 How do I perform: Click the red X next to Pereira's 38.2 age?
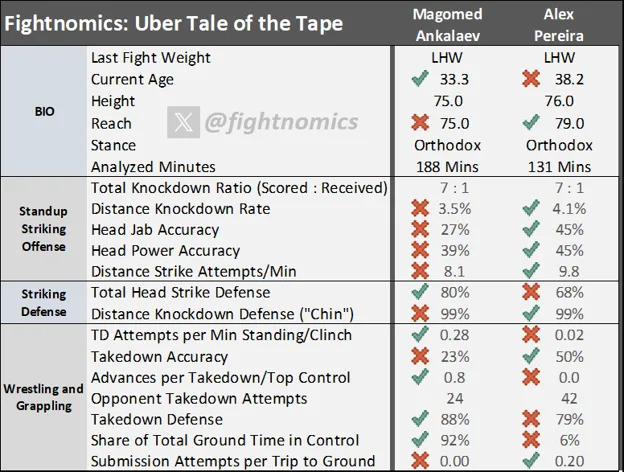tap(518, 79)
